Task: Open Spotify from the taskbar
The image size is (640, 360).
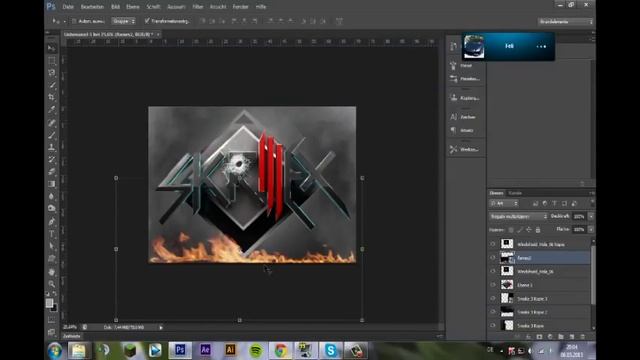Action: coord(256,350)
